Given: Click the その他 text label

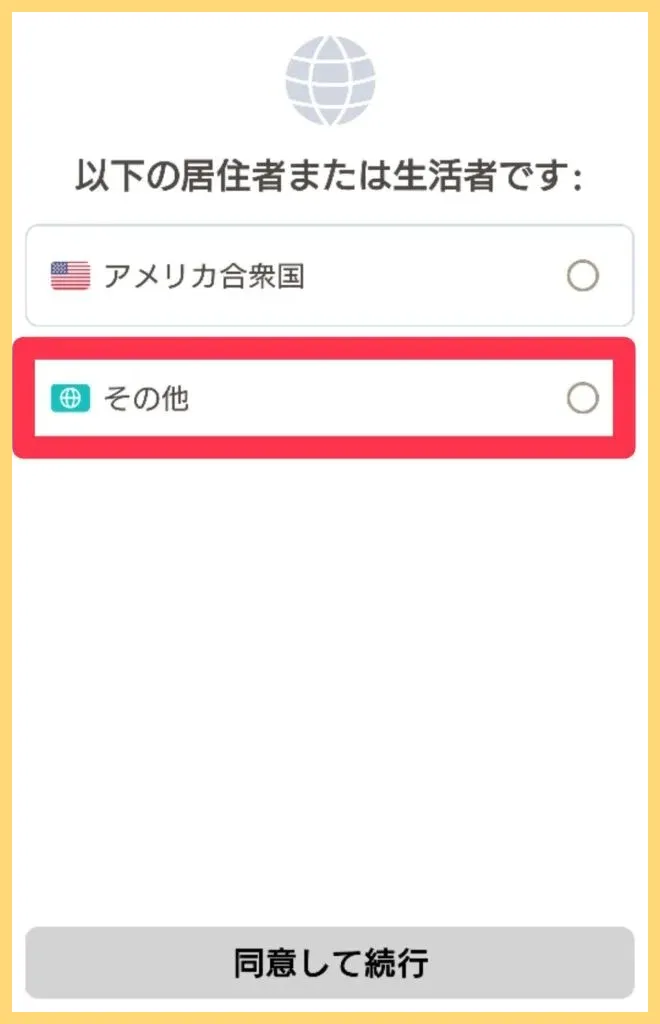Looking at the screenshot, I should [147, 399].
